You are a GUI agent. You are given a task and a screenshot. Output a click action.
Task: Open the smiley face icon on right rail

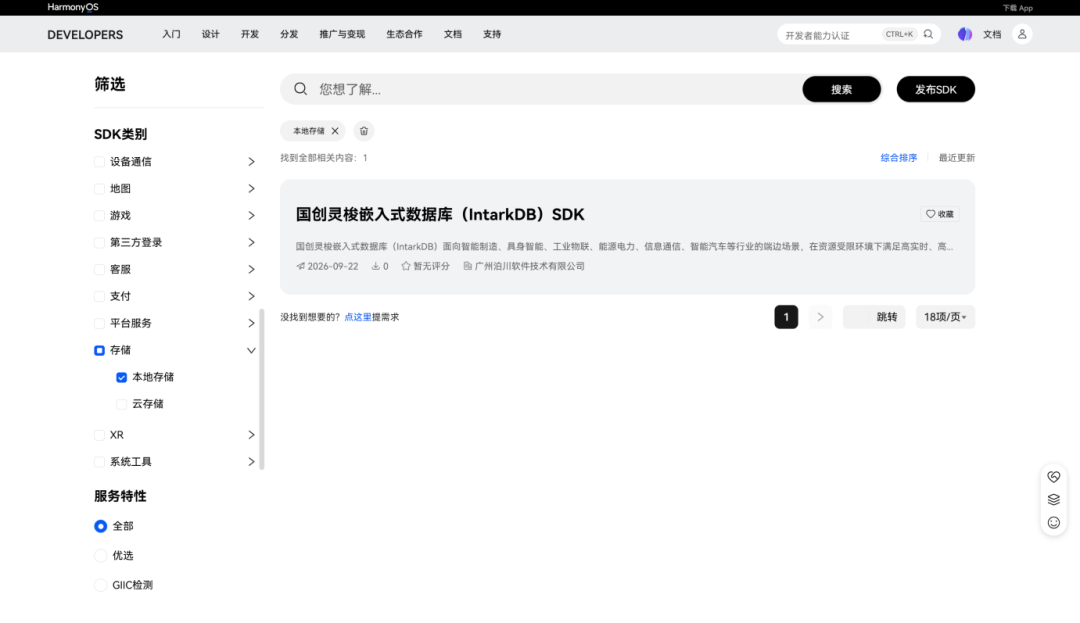pos(1053,522)
